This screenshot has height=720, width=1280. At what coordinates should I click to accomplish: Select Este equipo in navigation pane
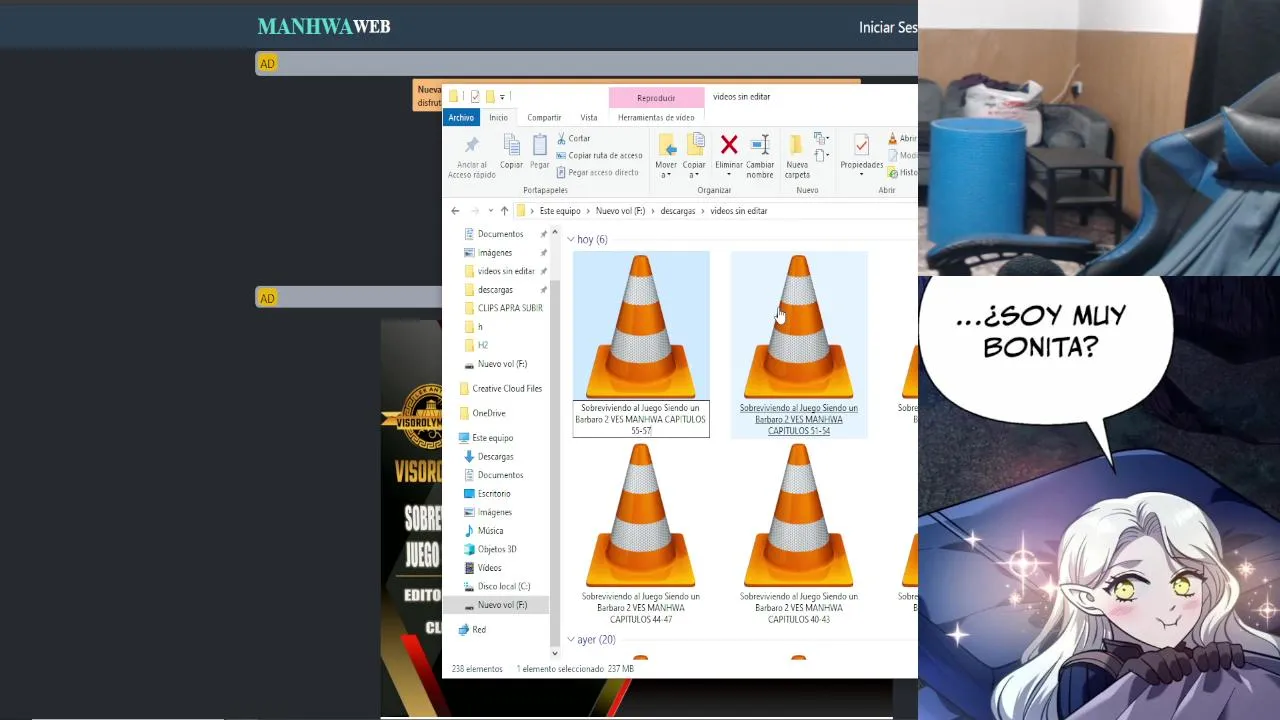pyautogui.click(x=492, y=438)
